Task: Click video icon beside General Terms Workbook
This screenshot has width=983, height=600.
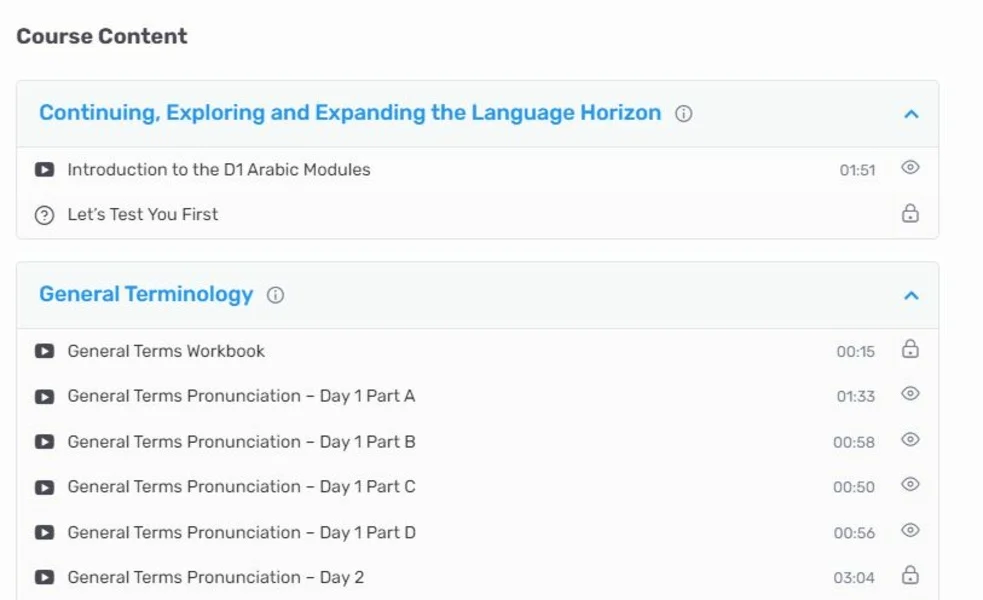Action: tap(45, 351)
